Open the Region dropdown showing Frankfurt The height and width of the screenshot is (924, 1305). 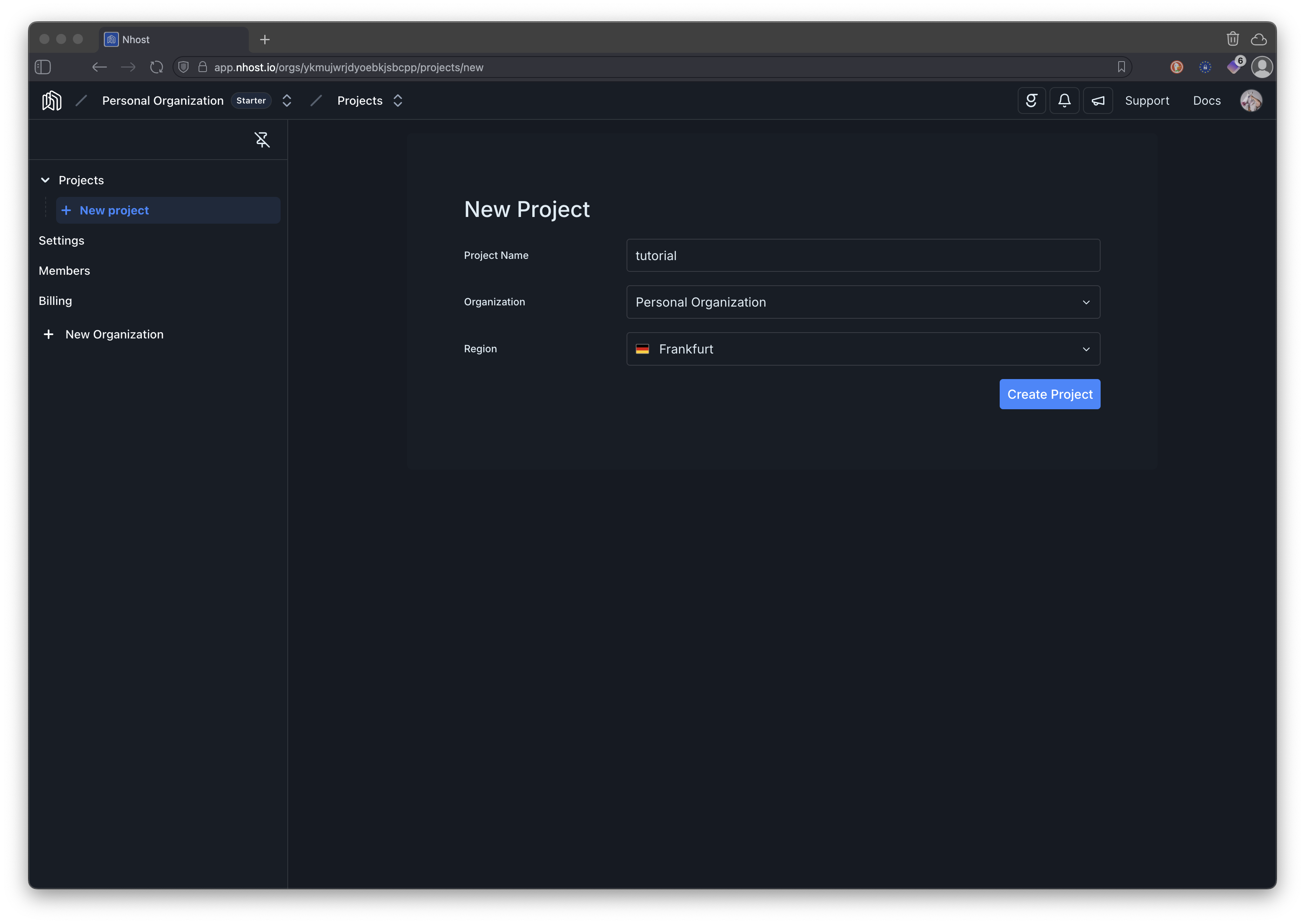click(x=862, y=349)
